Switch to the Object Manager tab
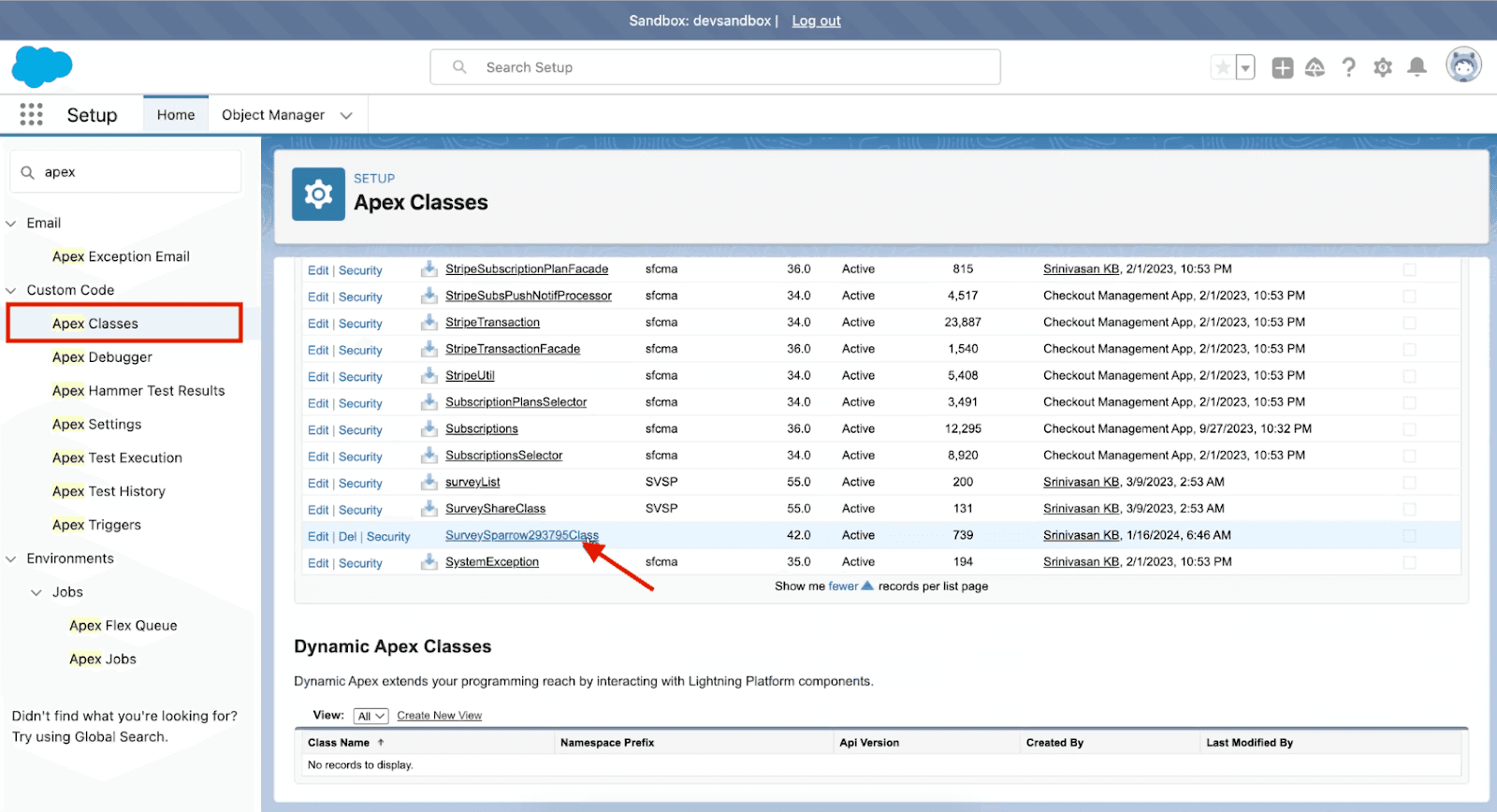1497x812 pixels. (x=273, y=115)
